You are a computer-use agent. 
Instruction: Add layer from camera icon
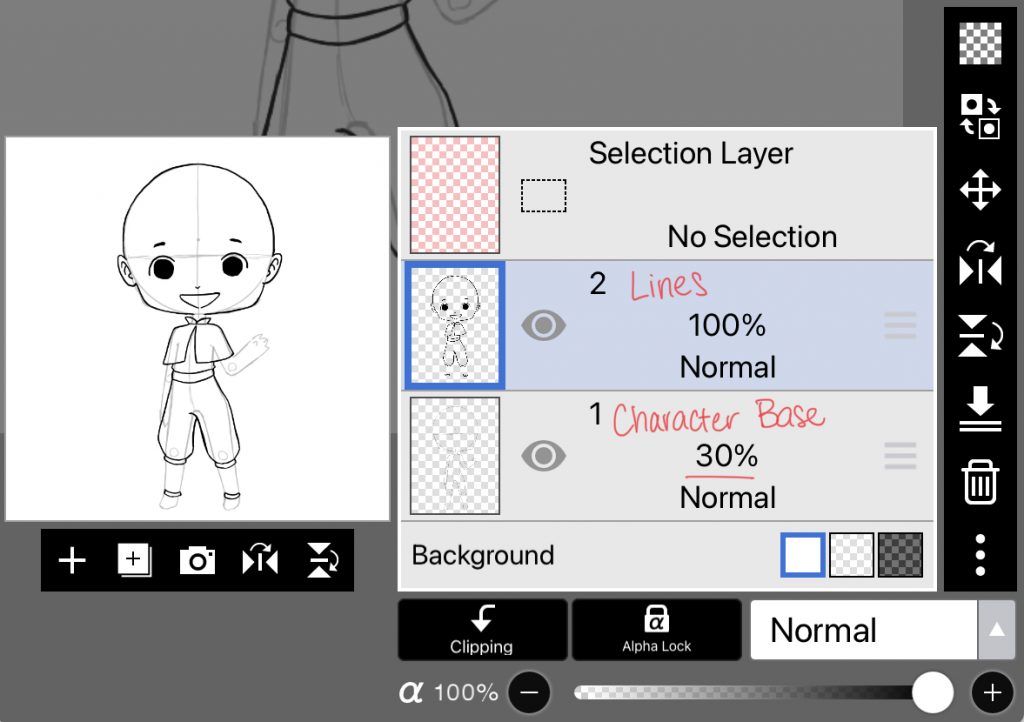197,561
